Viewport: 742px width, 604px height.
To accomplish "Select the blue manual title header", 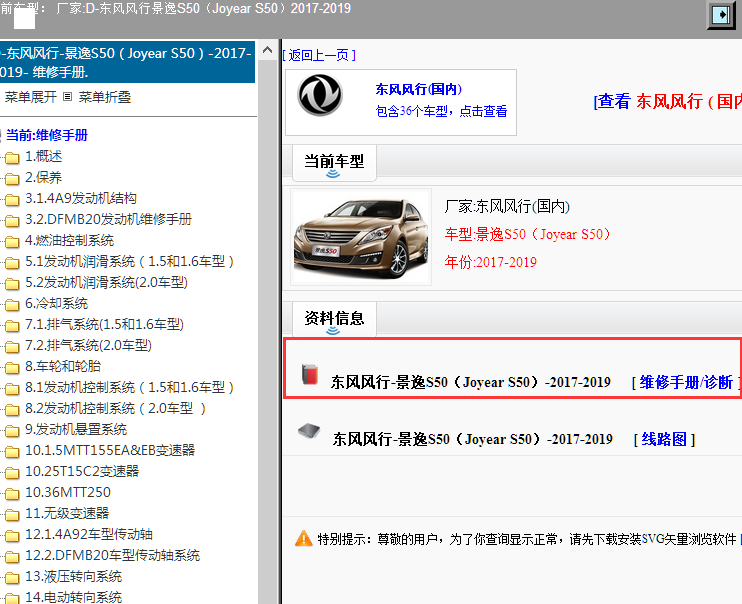I will click(x=127, y=62).
